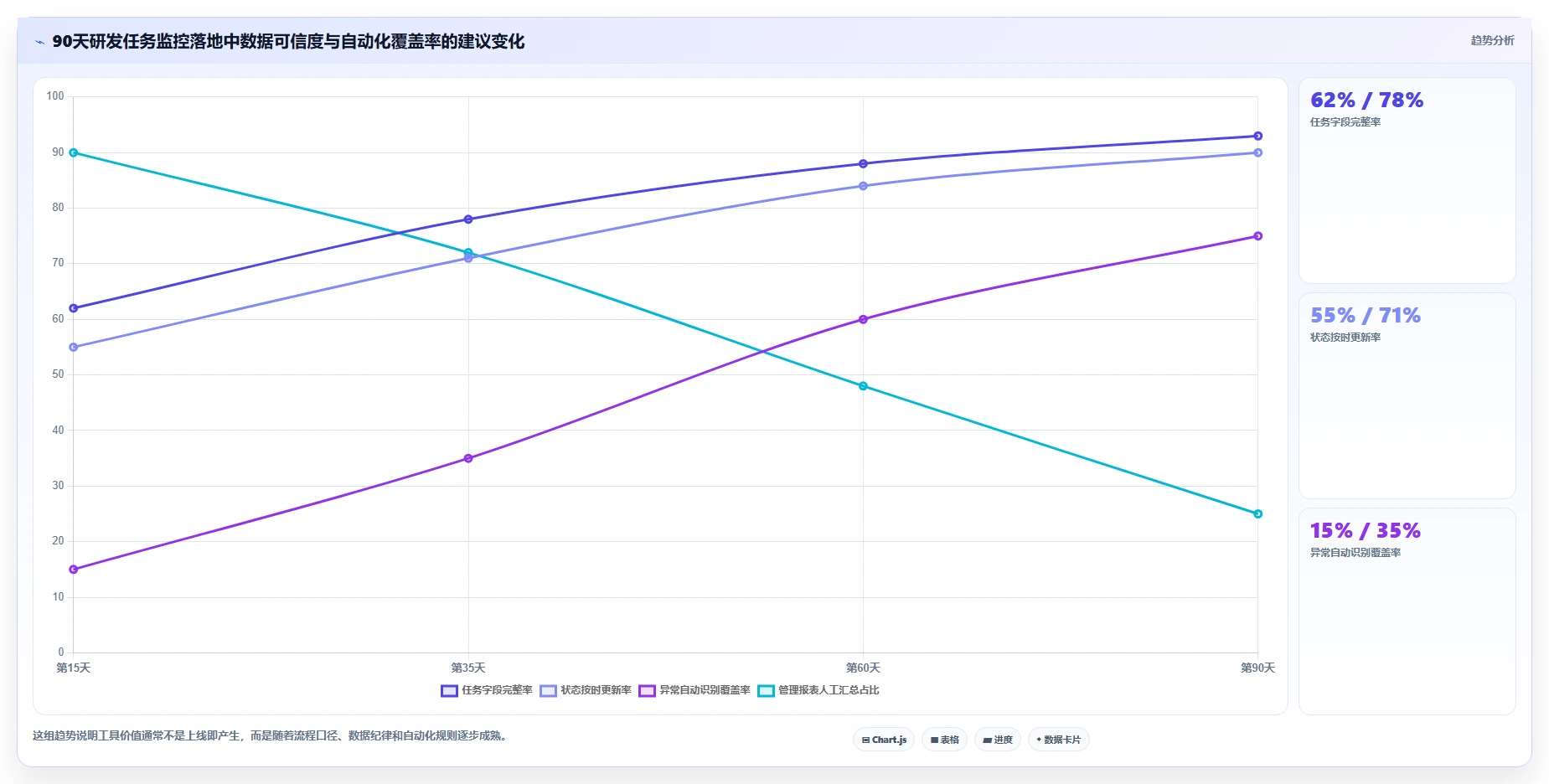Click the 趋势分析 label in header
The image size is (1549, 784).
point(1492,40)
